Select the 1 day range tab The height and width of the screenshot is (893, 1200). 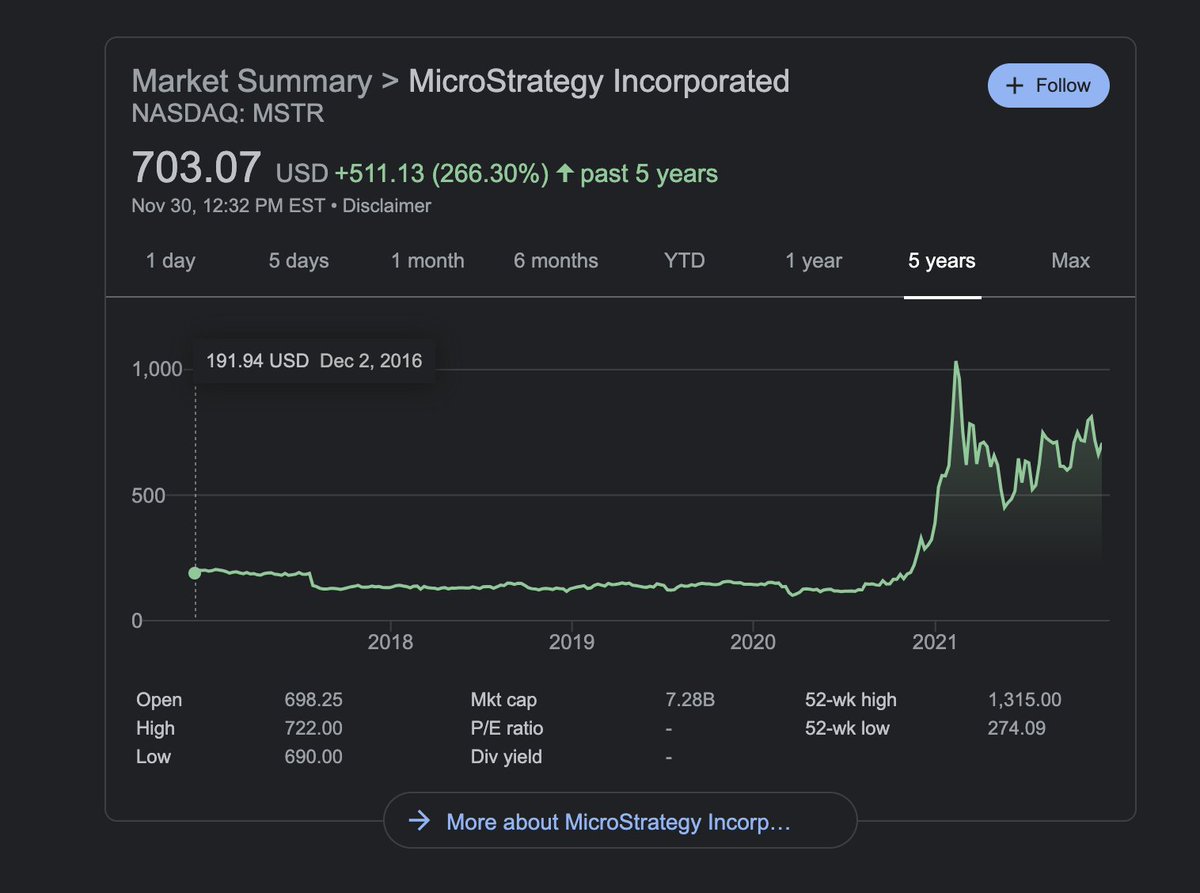[170, 261]
